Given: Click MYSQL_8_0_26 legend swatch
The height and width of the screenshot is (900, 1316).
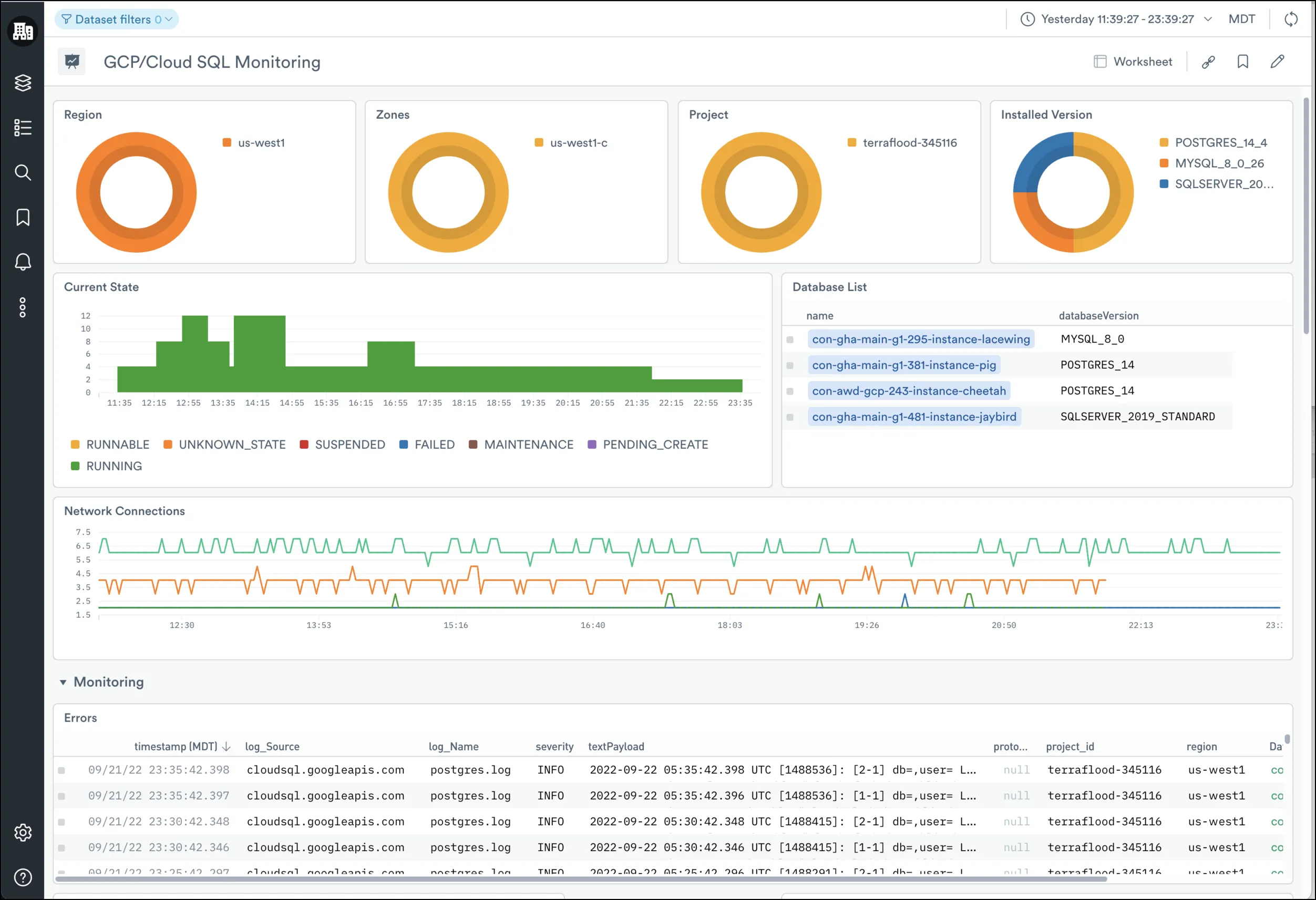Looking at the screenshot, I should [1164, 163].
